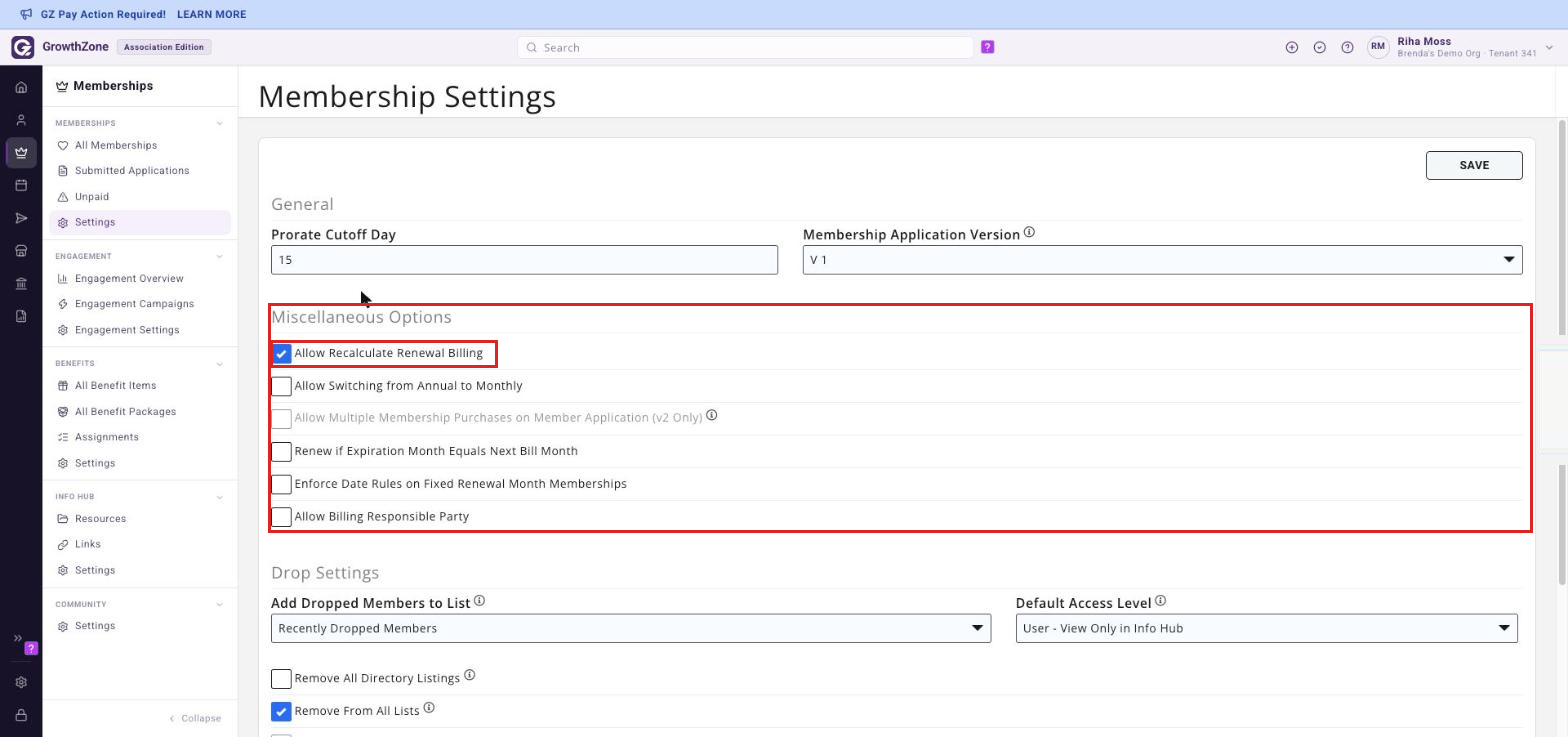Click the lock icon at rail bottom
This screenshot has width=1568, height=737.
pos(21,715)
